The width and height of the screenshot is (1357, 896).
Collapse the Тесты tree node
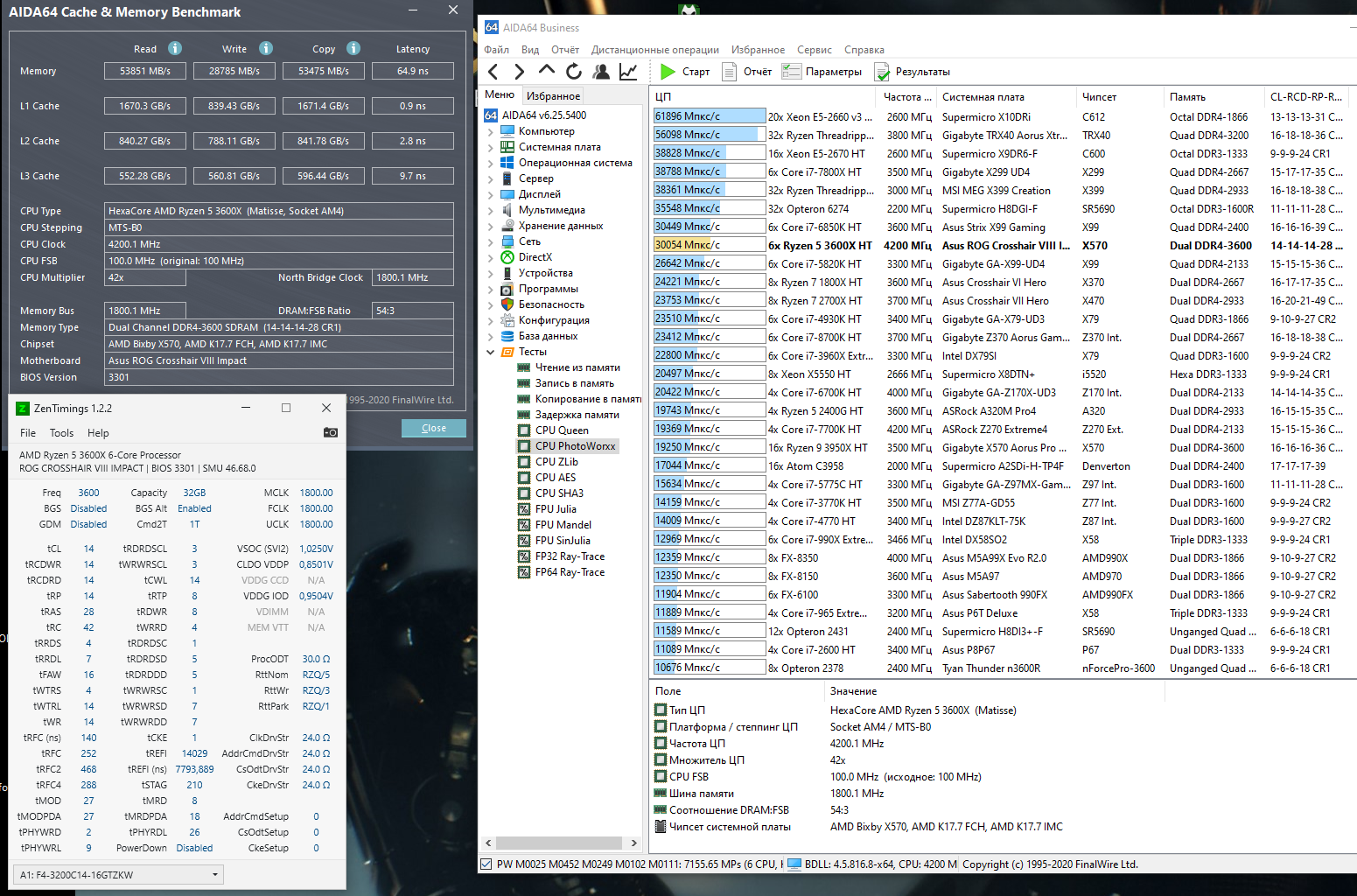(490, 352)
